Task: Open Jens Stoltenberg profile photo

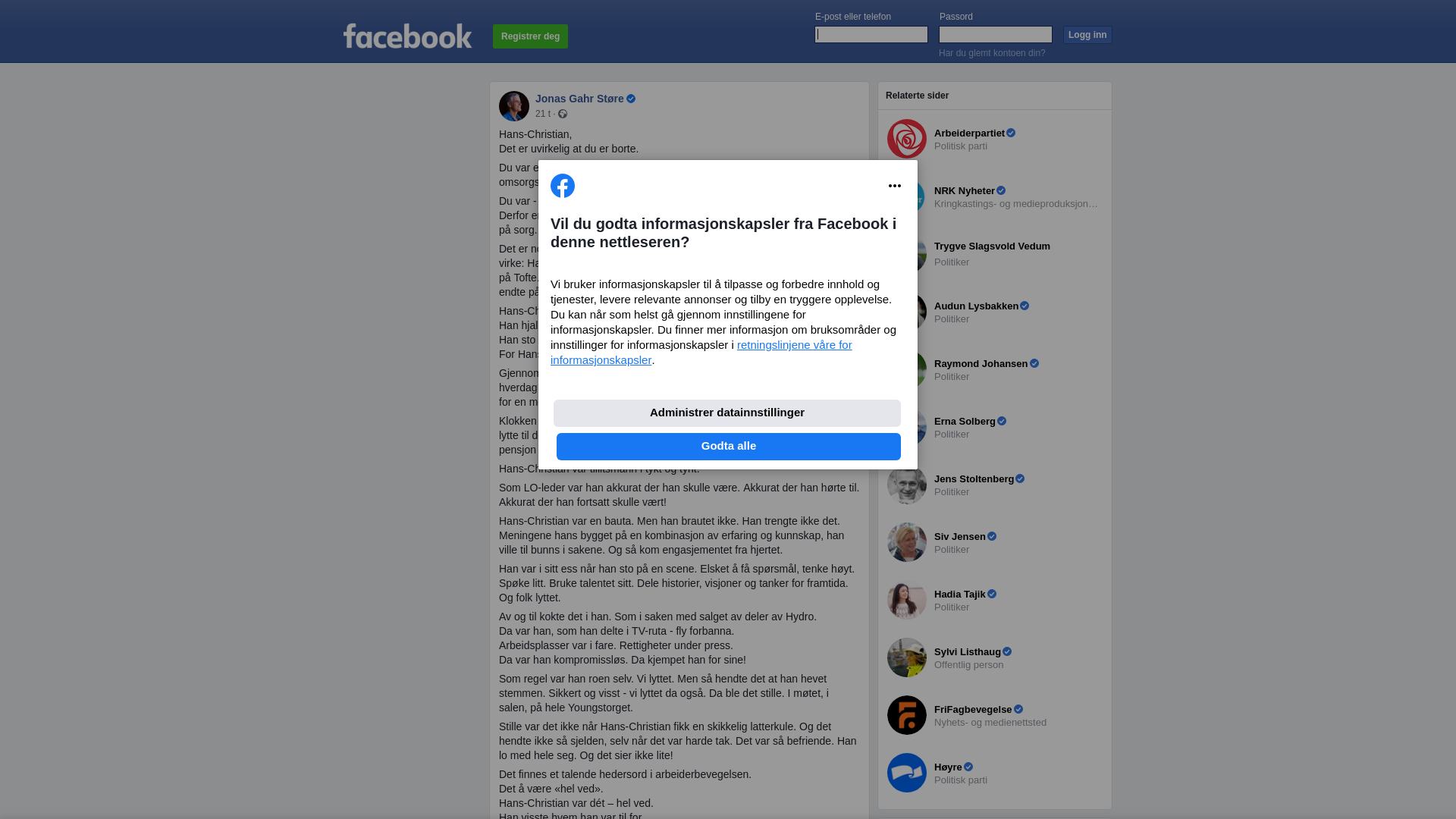Action: point(907,485)
